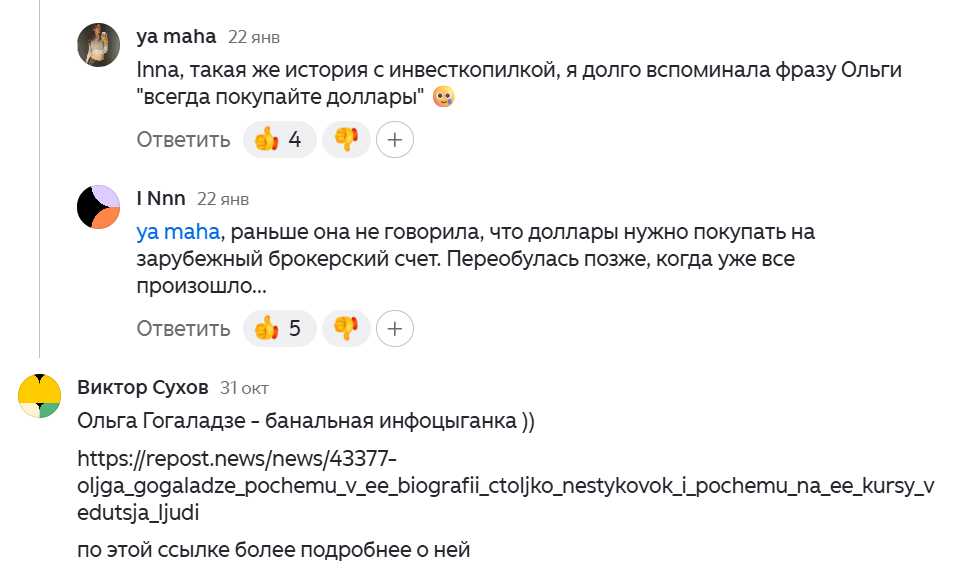Image resolution: width=977 pixels, height=569 pixels.
Task: Open ya maha's profile avatar
Action: pos(99,45)
